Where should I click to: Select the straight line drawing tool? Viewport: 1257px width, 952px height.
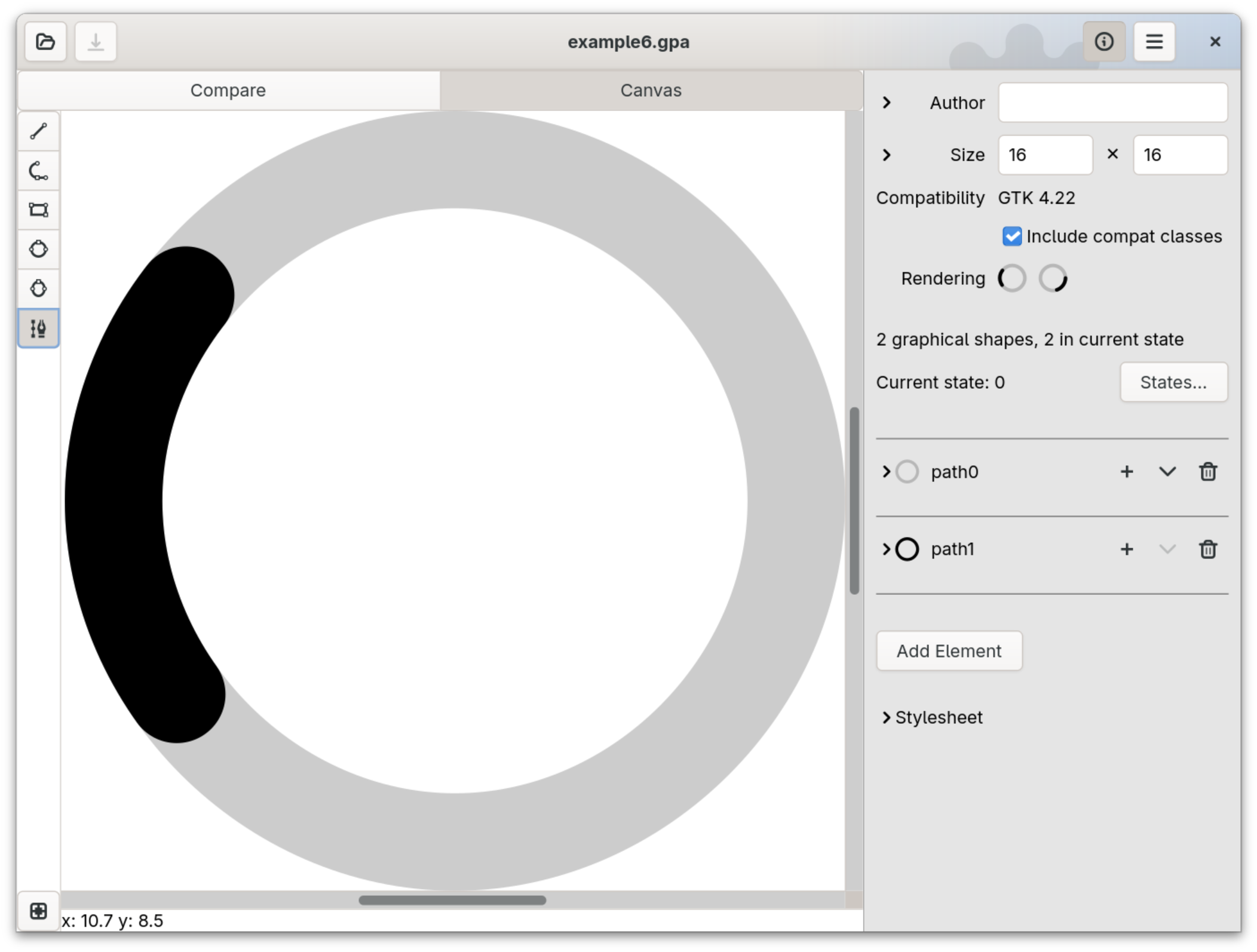(x=39, y=131)
